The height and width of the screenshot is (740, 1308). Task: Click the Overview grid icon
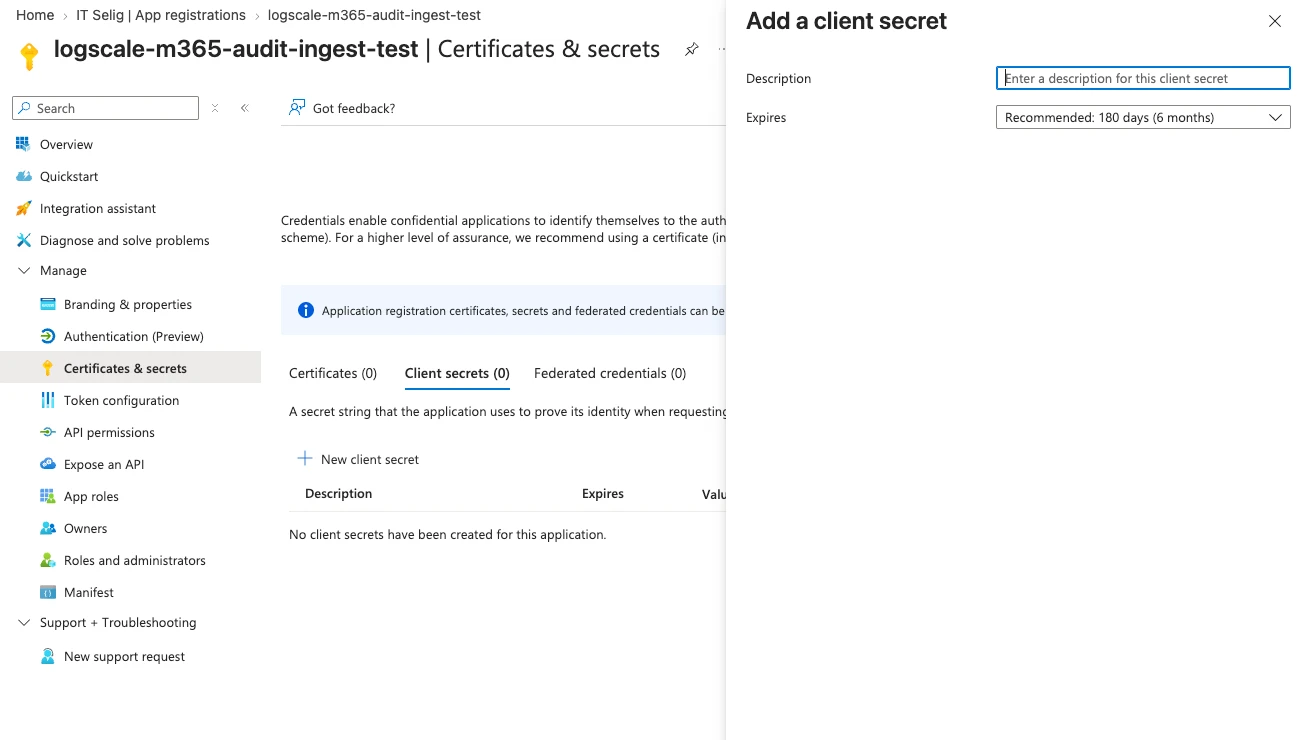click(x=23, y=144)
